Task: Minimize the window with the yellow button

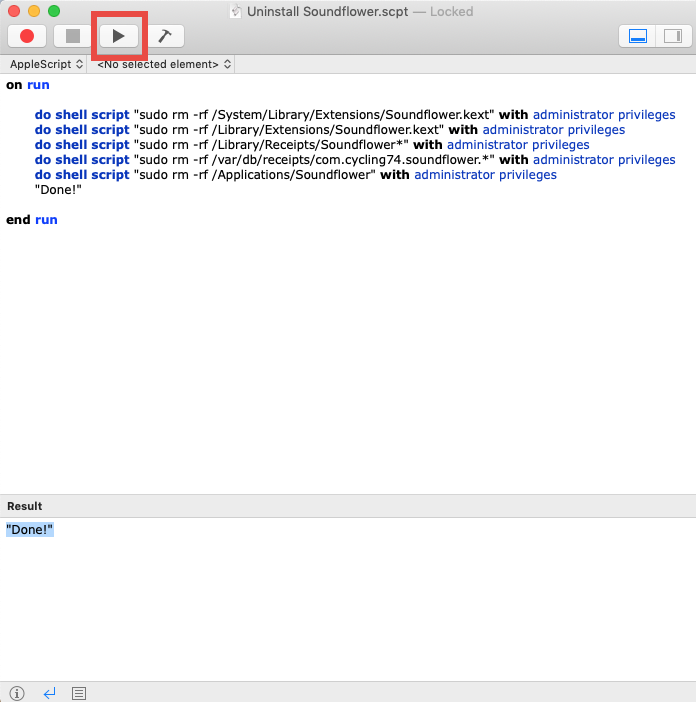Action: 34,11
